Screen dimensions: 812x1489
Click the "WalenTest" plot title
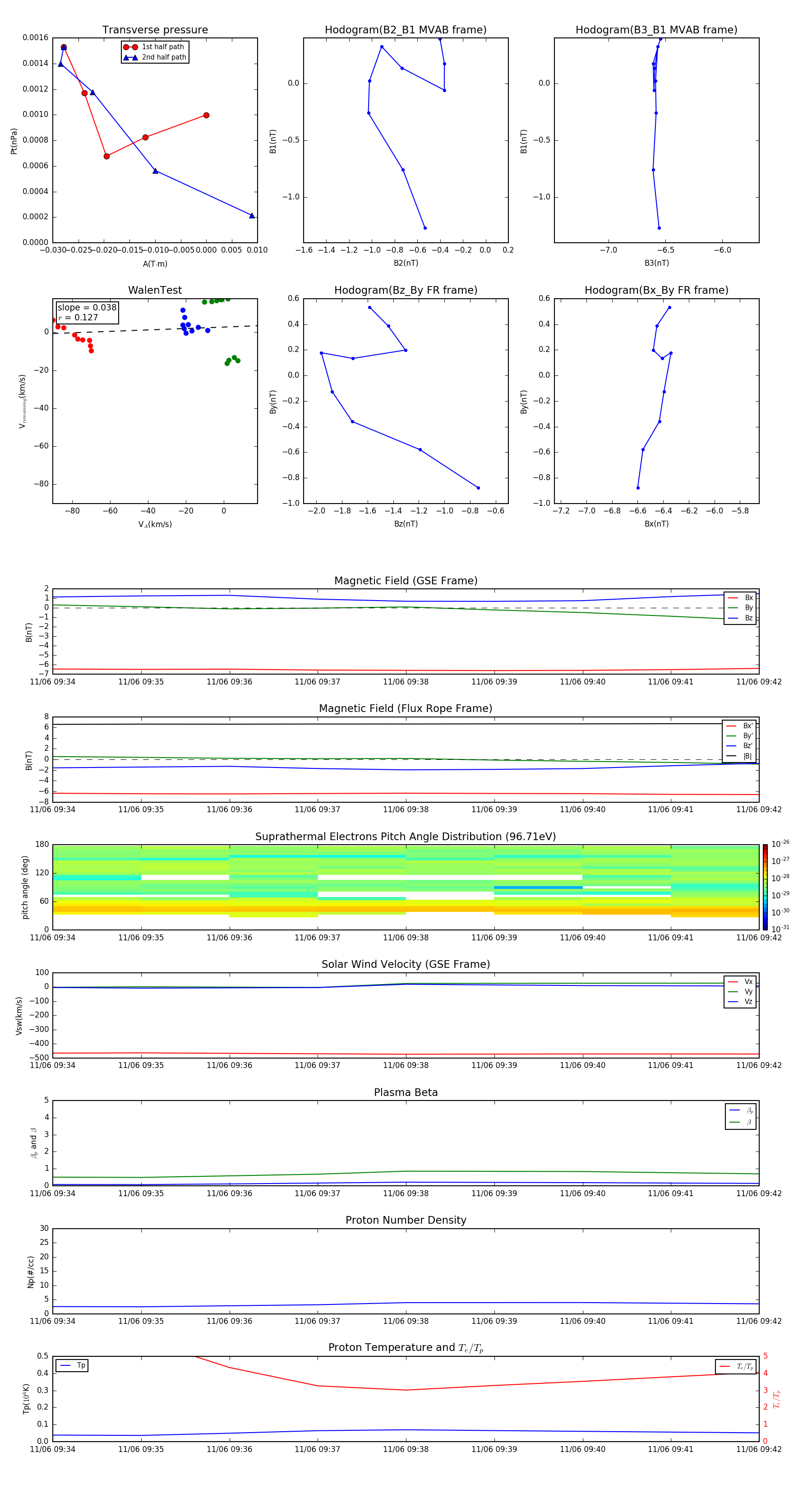tap(155, 290)
